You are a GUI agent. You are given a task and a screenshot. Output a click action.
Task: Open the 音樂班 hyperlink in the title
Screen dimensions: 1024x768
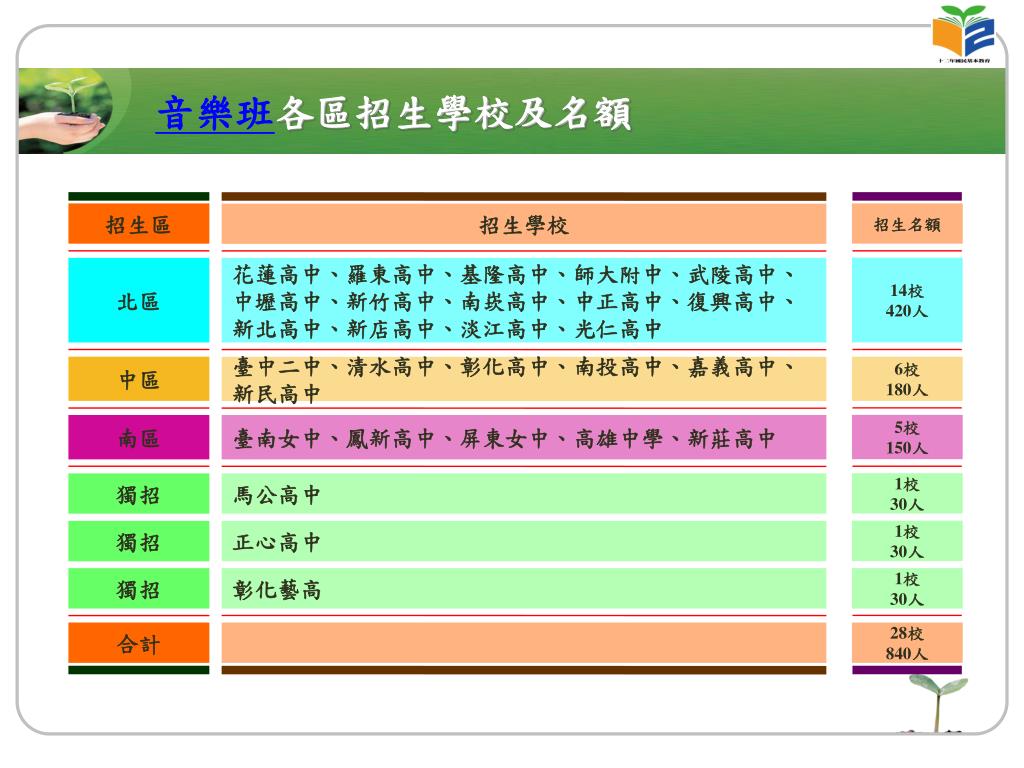[x=214, y=114]
